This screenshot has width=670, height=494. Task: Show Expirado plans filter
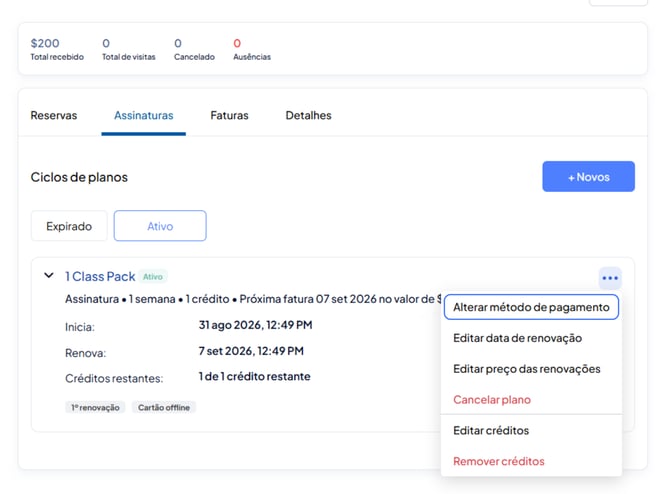coord(69,226)
